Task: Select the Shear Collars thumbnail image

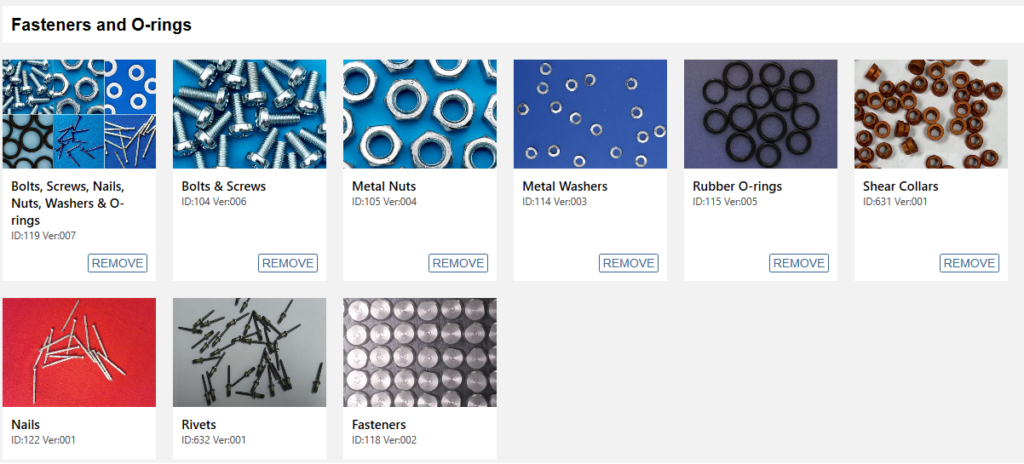Action: point(931,114)
